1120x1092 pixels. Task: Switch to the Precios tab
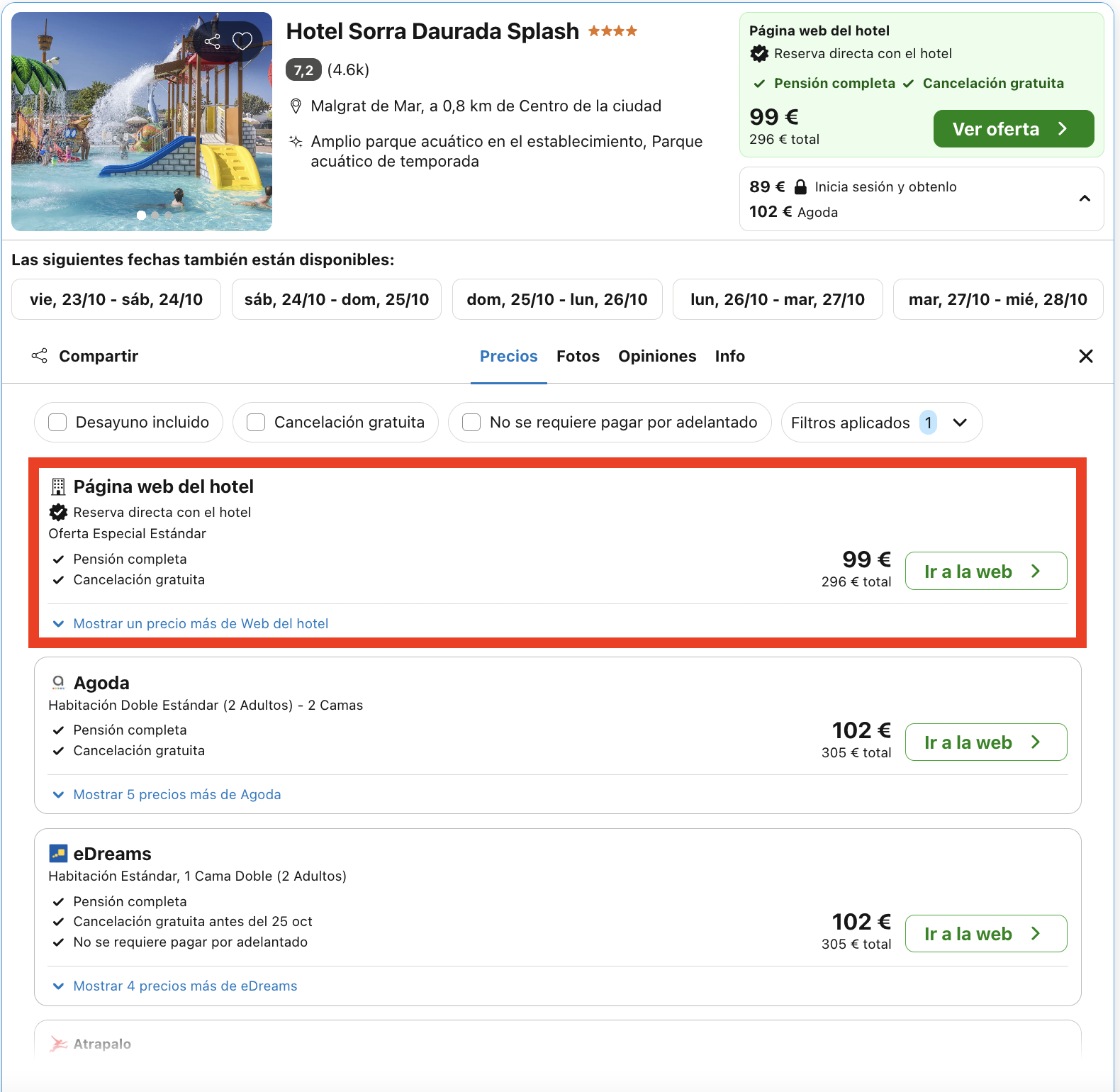coord(509,356)
